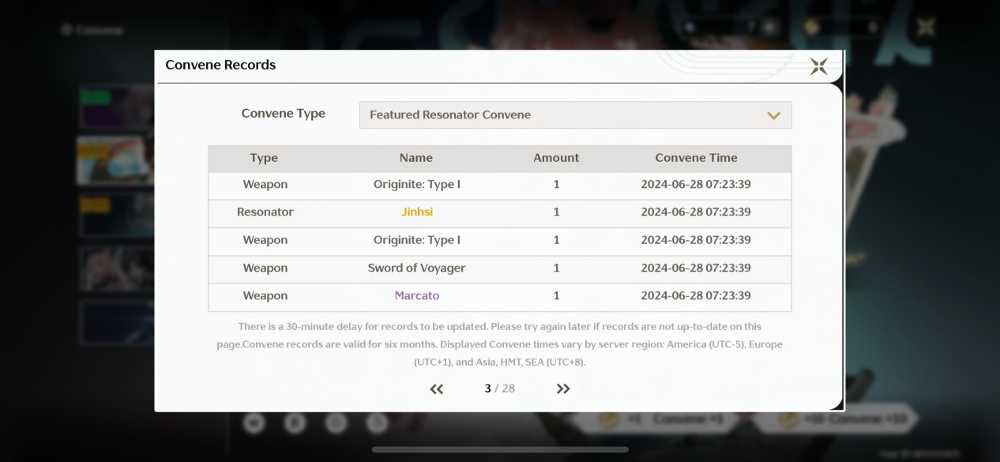Close the Convene Records dialog
Screen dimensions: 1000x462
click(818, 66)
